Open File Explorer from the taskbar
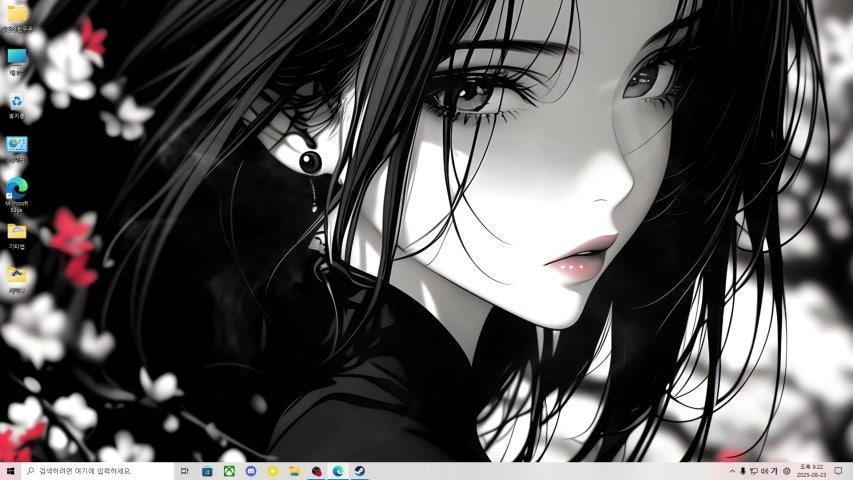The height and width of the screenshot is (480, 853). [x=294, y=471]
